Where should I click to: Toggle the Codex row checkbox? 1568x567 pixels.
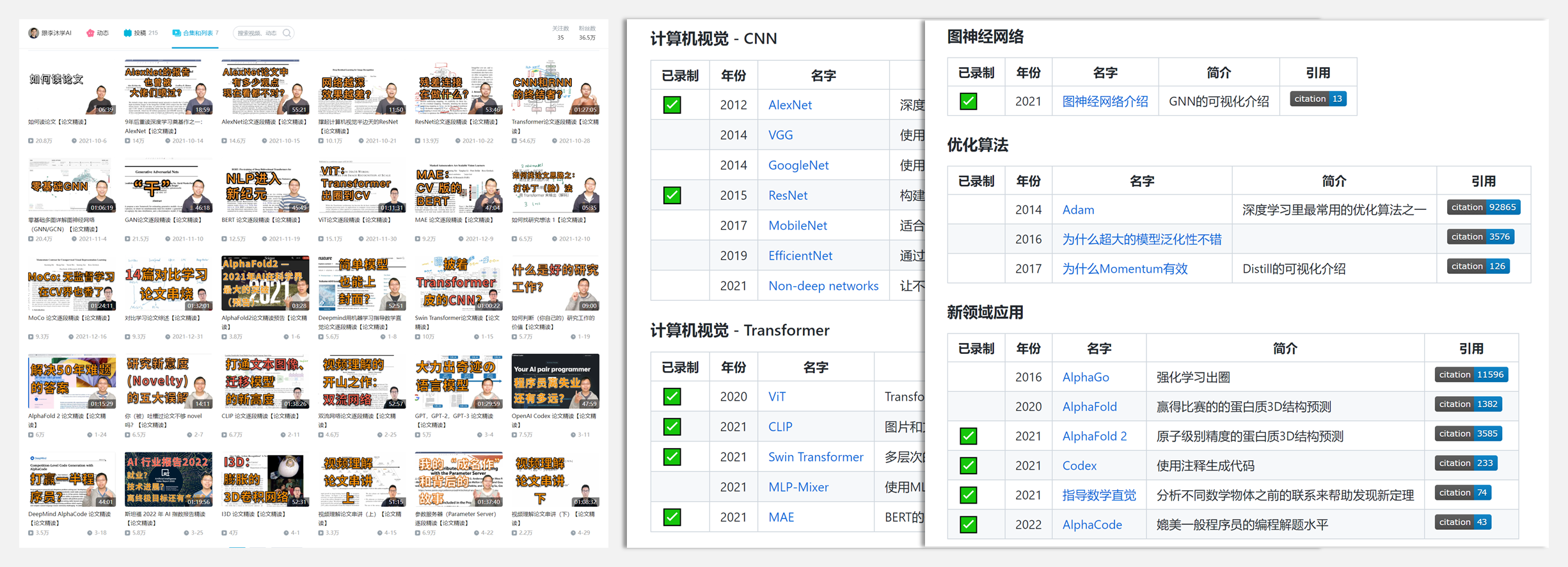pyautogui.click(x=968, y=465)
